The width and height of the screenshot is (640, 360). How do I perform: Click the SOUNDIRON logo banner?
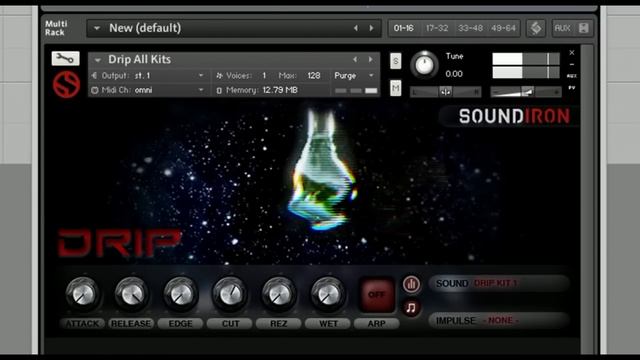coord(513,116)
